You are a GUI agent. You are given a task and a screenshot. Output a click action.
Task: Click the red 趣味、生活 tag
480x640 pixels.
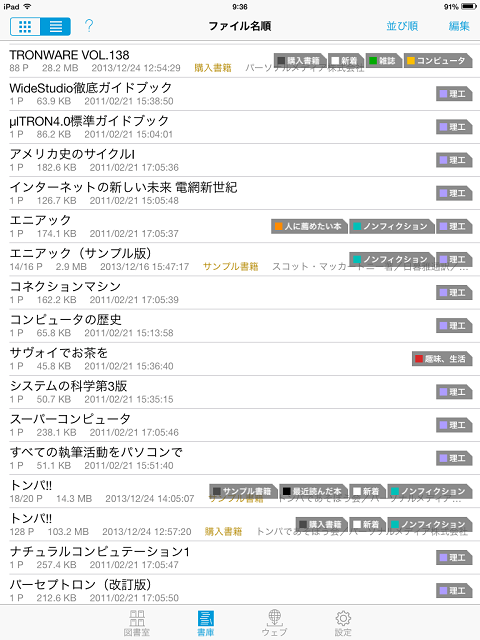click(x=442, y=359)
